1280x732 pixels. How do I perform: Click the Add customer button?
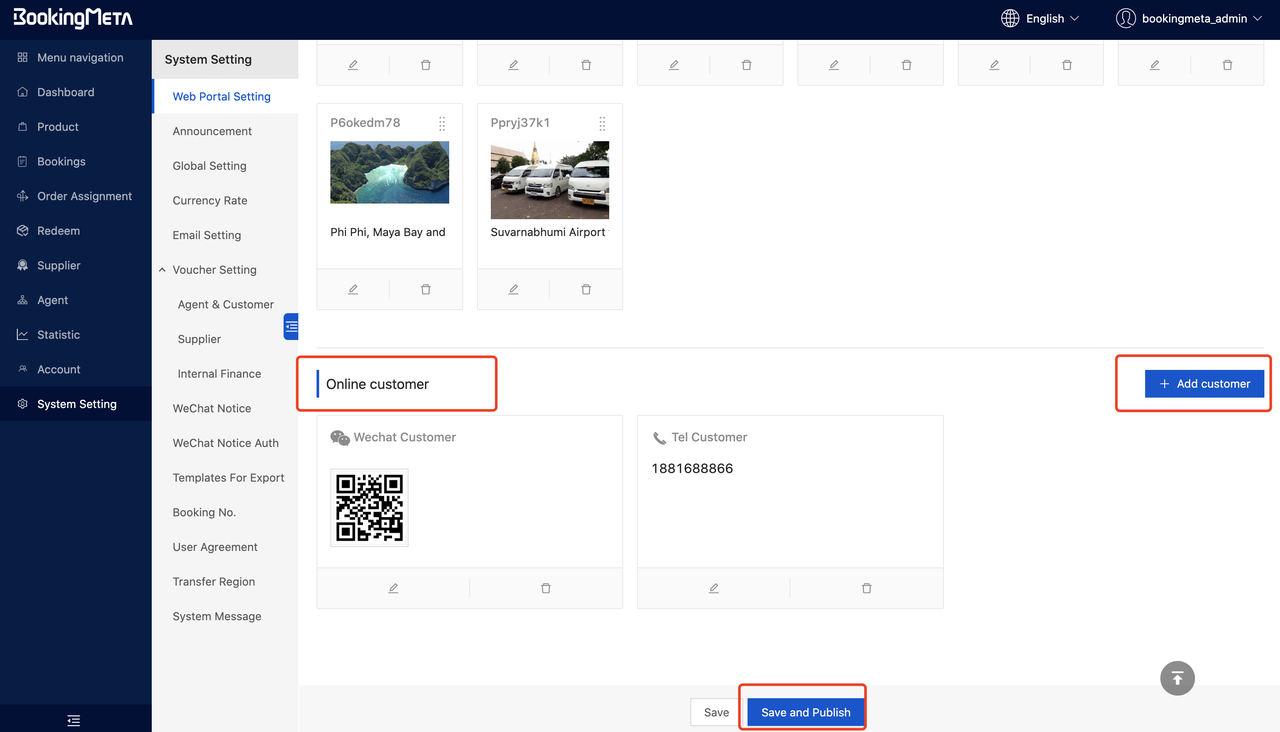coord(1204,384)
